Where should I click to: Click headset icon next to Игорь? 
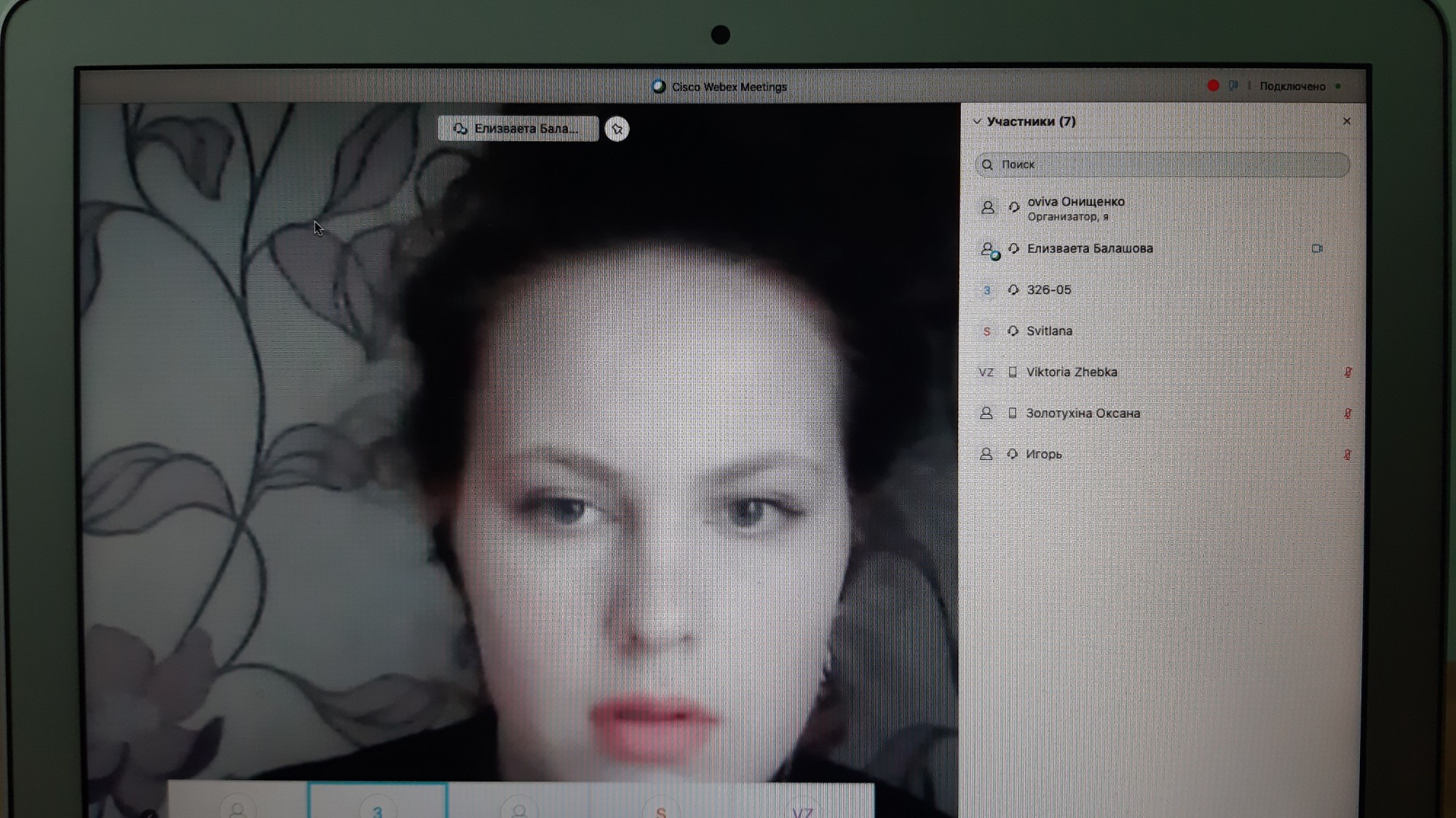[1012, 454]
